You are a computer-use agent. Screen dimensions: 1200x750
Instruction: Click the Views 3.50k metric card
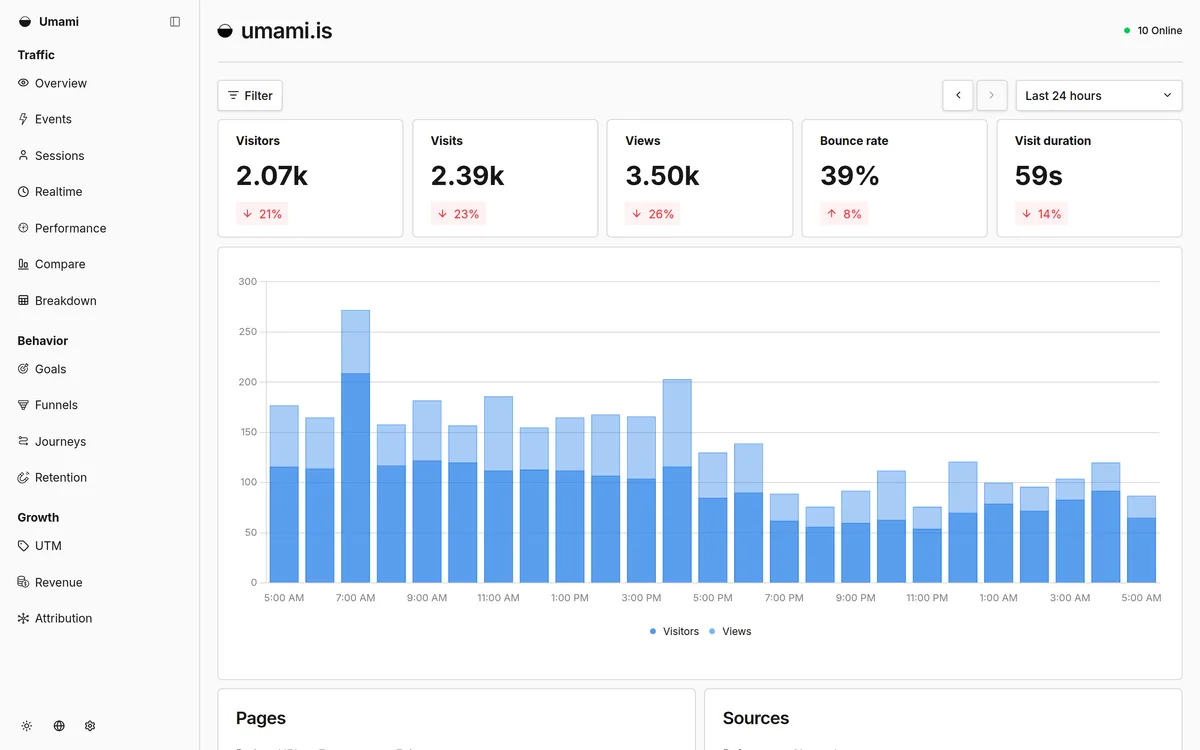pos(700,178)
